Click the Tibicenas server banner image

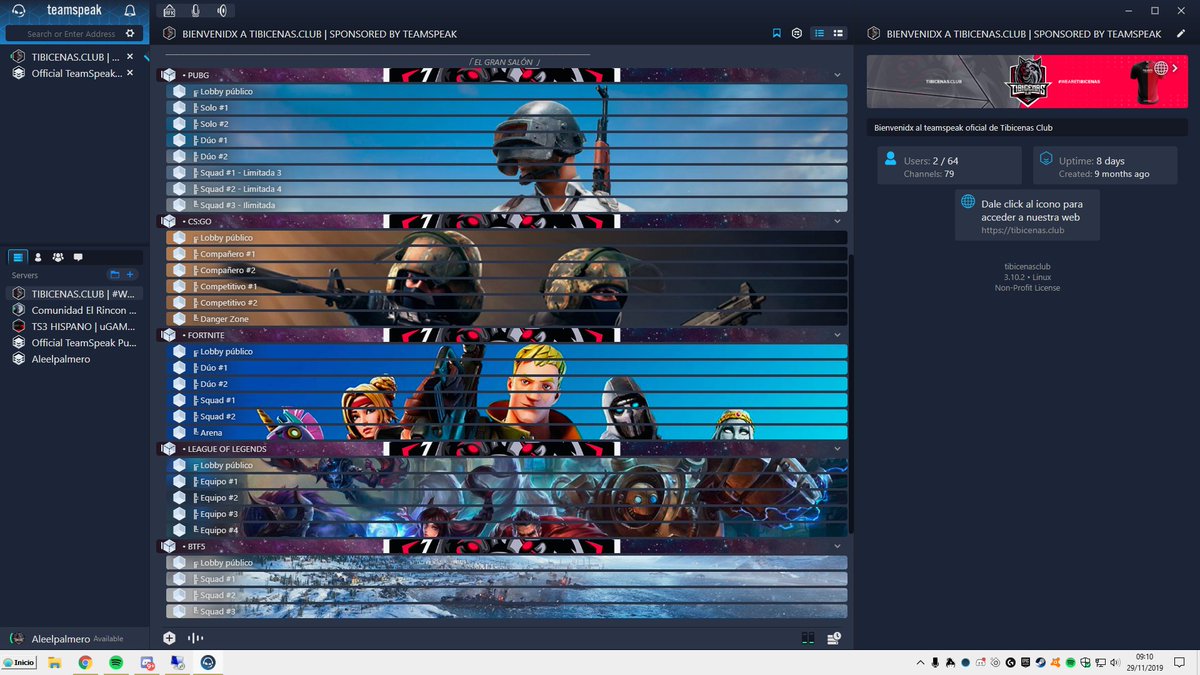coord(1029,81)
